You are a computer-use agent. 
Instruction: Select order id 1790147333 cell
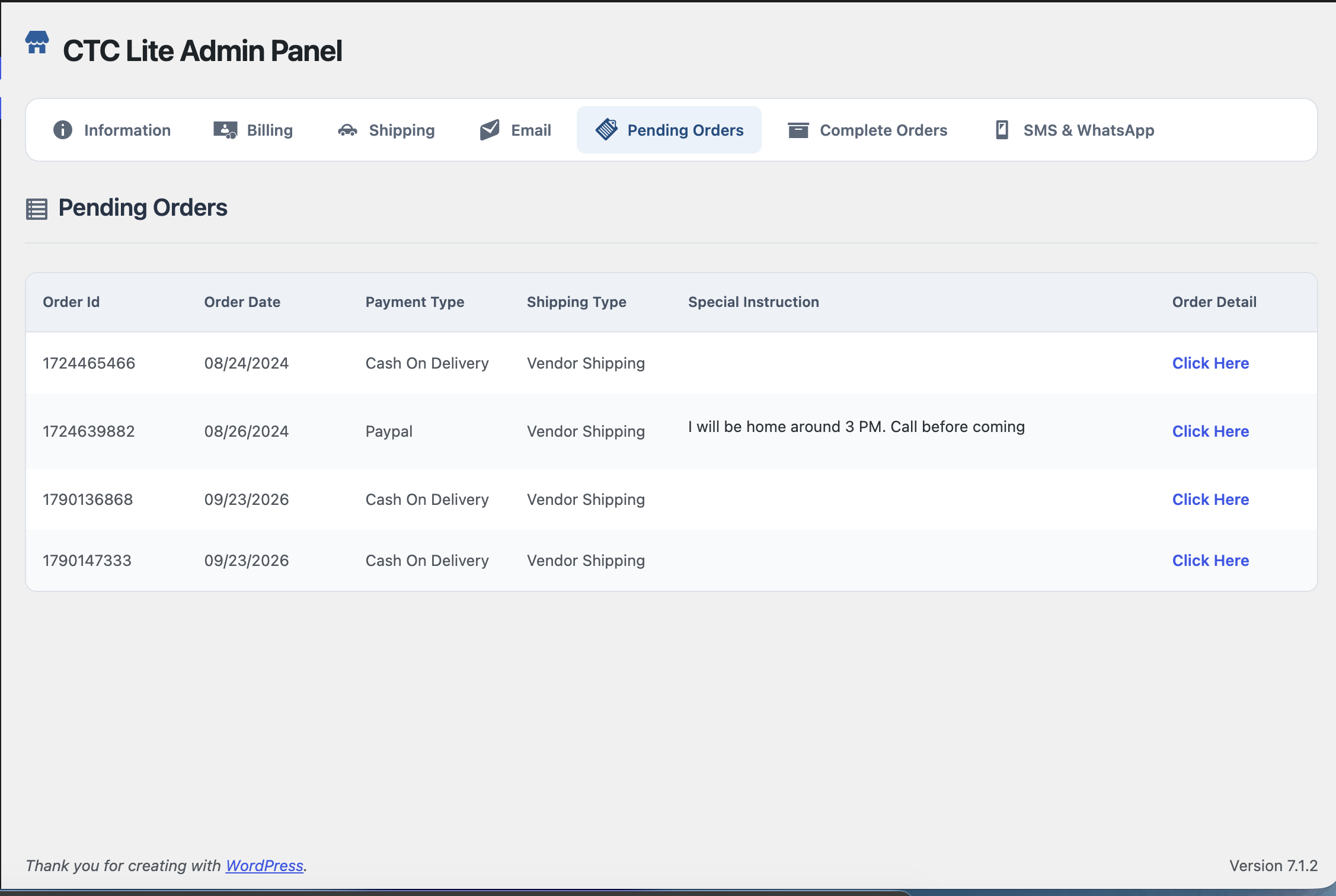coord(87,561)
